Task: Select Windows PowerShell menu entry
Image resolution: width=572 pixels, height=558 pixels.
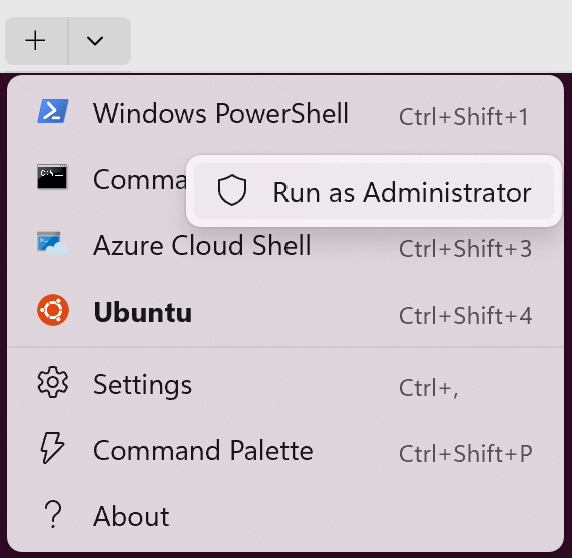Action: [286, 112]
